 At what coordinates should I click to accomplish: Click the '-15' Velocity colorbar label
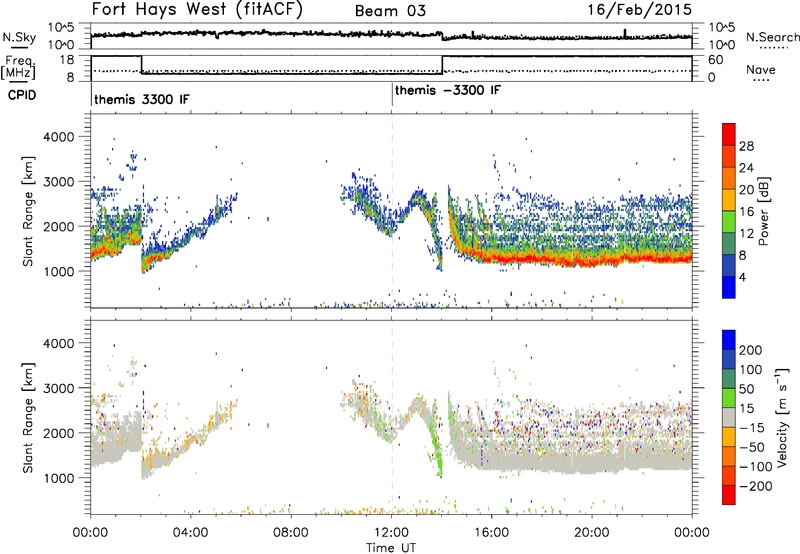[x=751, y=428]
